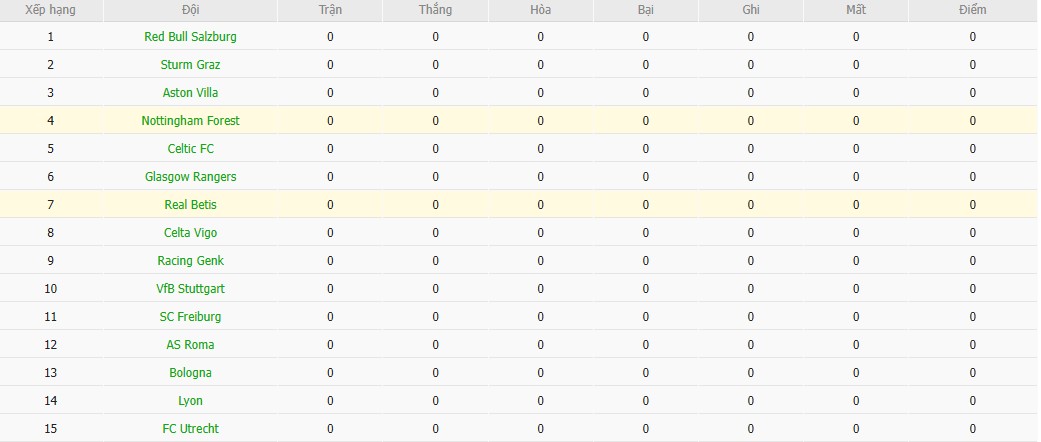The height and width of the screenshot is (442, 1041).
Task: Click the Bologna team name
Action: [x=190, y=373]
